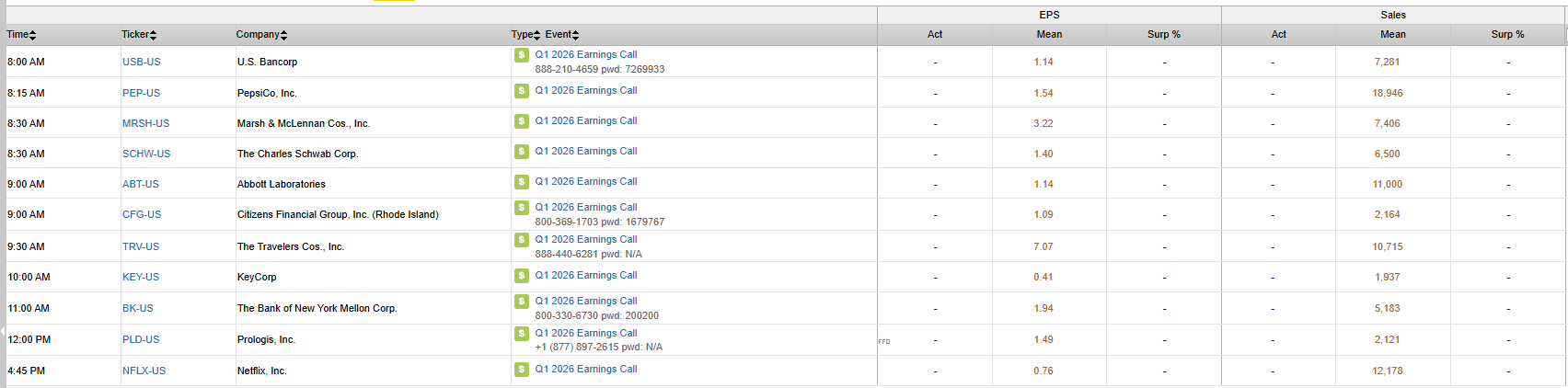Open Bank of New York Mellon earnings call
1568x388 pixels.
tap(586, 302)
